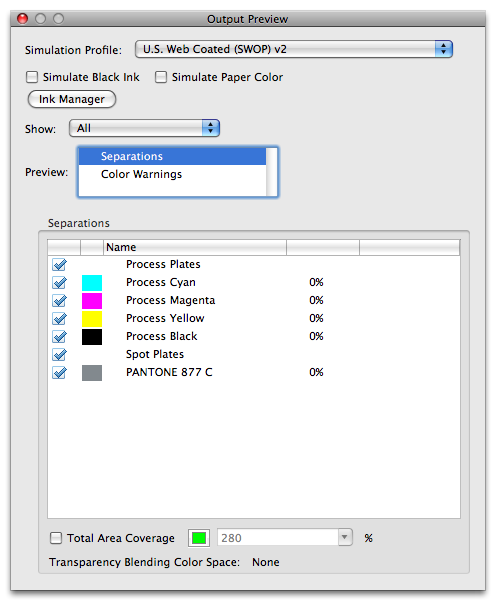This screenshot has height=601, width=496.
Task: Expand the 280 coverage percentage dropdown arrow
Action: pos(345,537)
